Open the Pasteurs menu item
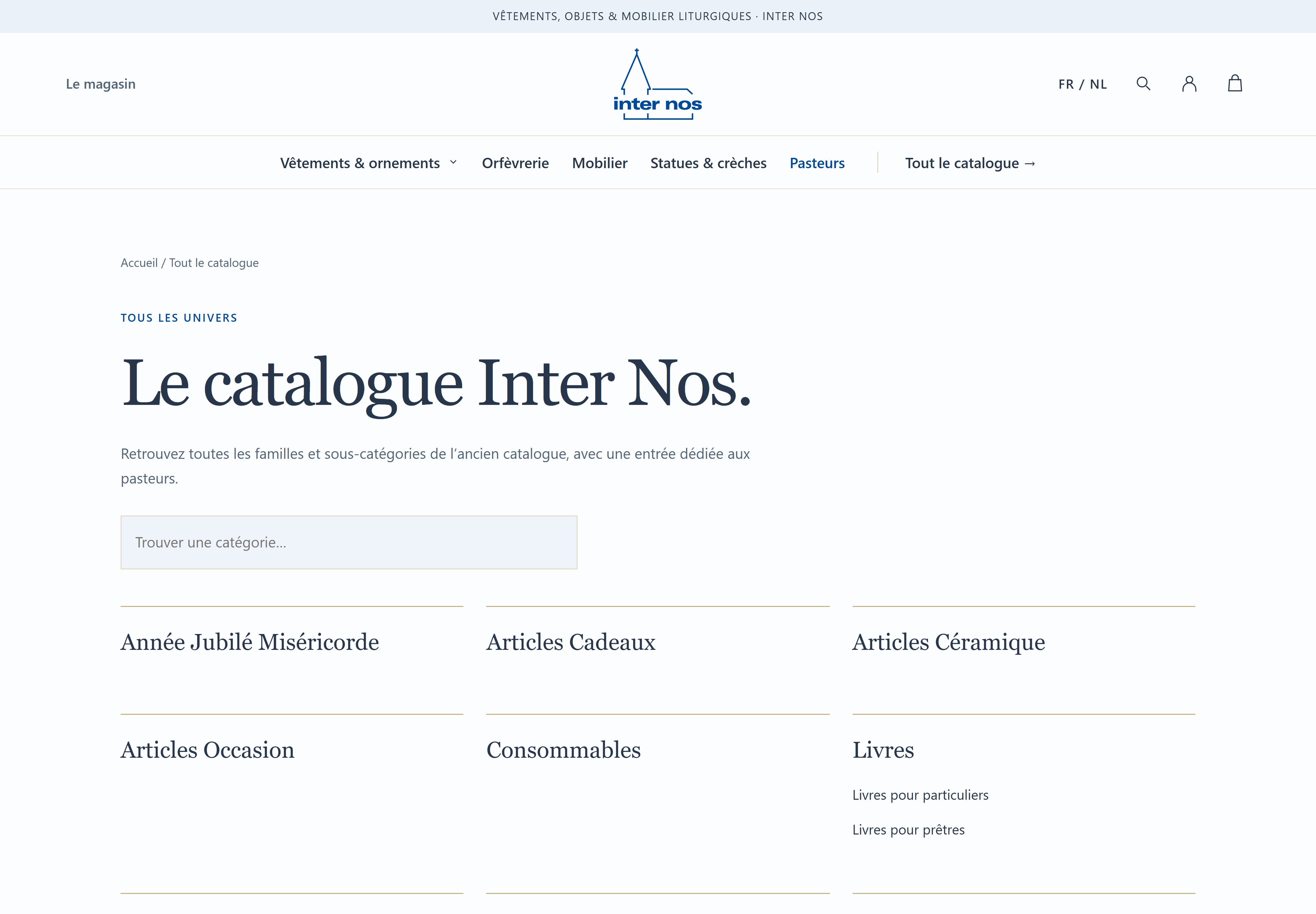Image resolution: width=1316 pixels, height=914 pixels. point(817,163)
